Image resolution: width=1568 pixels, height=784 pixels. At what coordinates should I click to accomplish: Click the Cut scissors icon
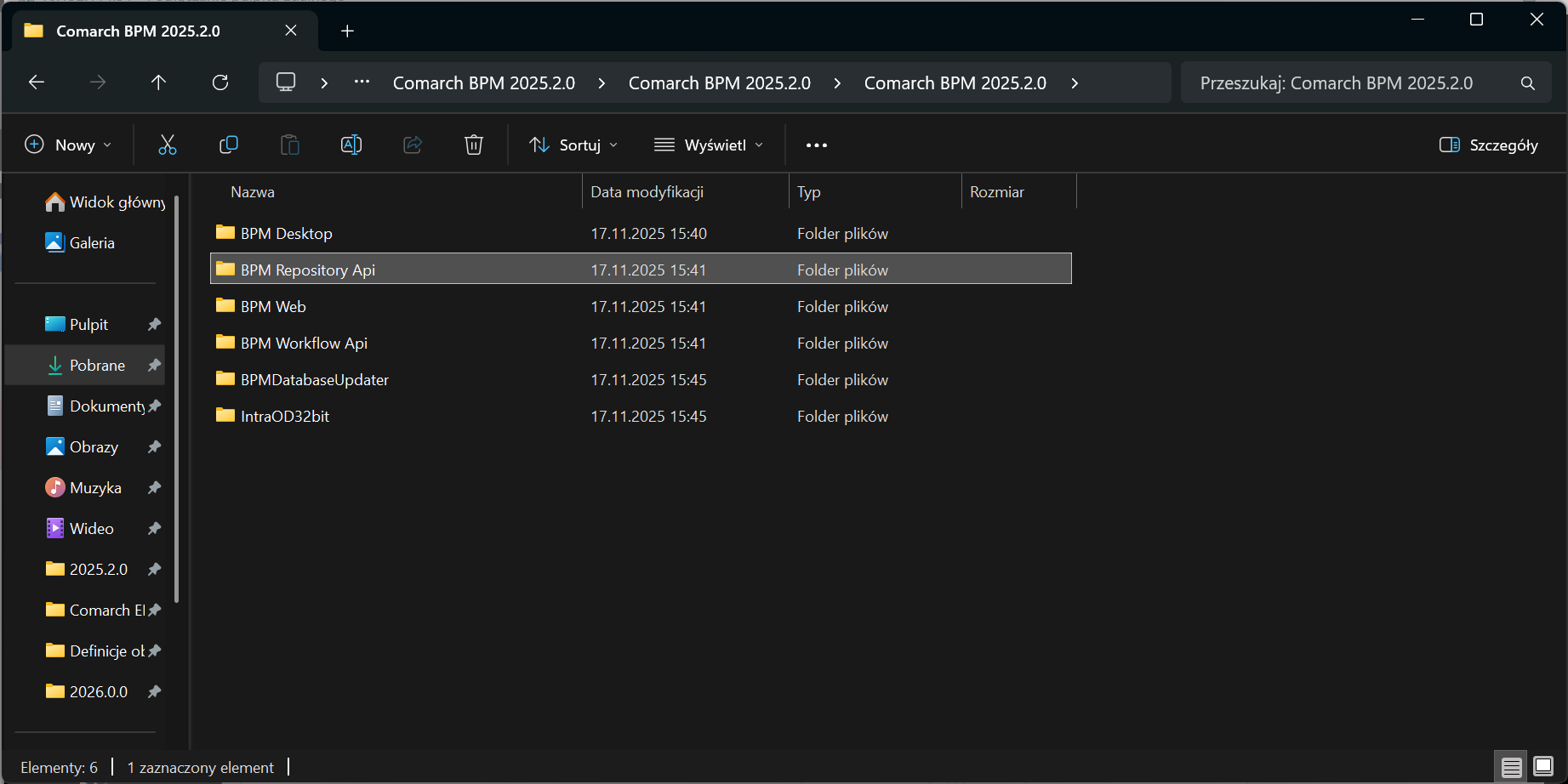click(x=168, y=145)
